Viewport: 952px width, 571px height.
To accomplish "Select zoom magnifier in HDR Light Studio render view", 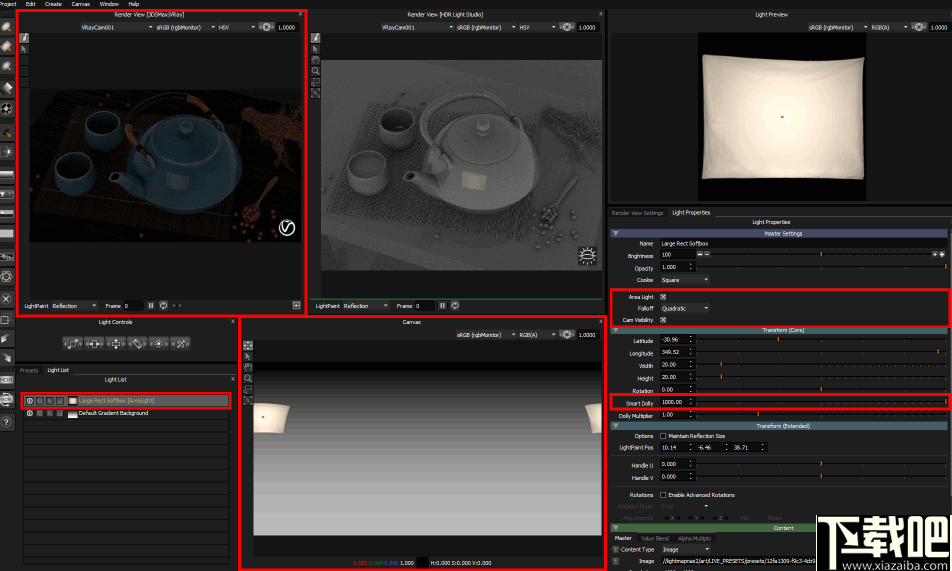I will 316,71.
